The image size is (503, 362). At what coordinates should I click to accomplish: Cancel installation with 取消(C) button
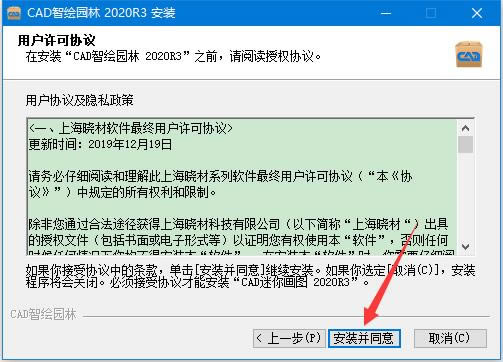tap(450, 339)
